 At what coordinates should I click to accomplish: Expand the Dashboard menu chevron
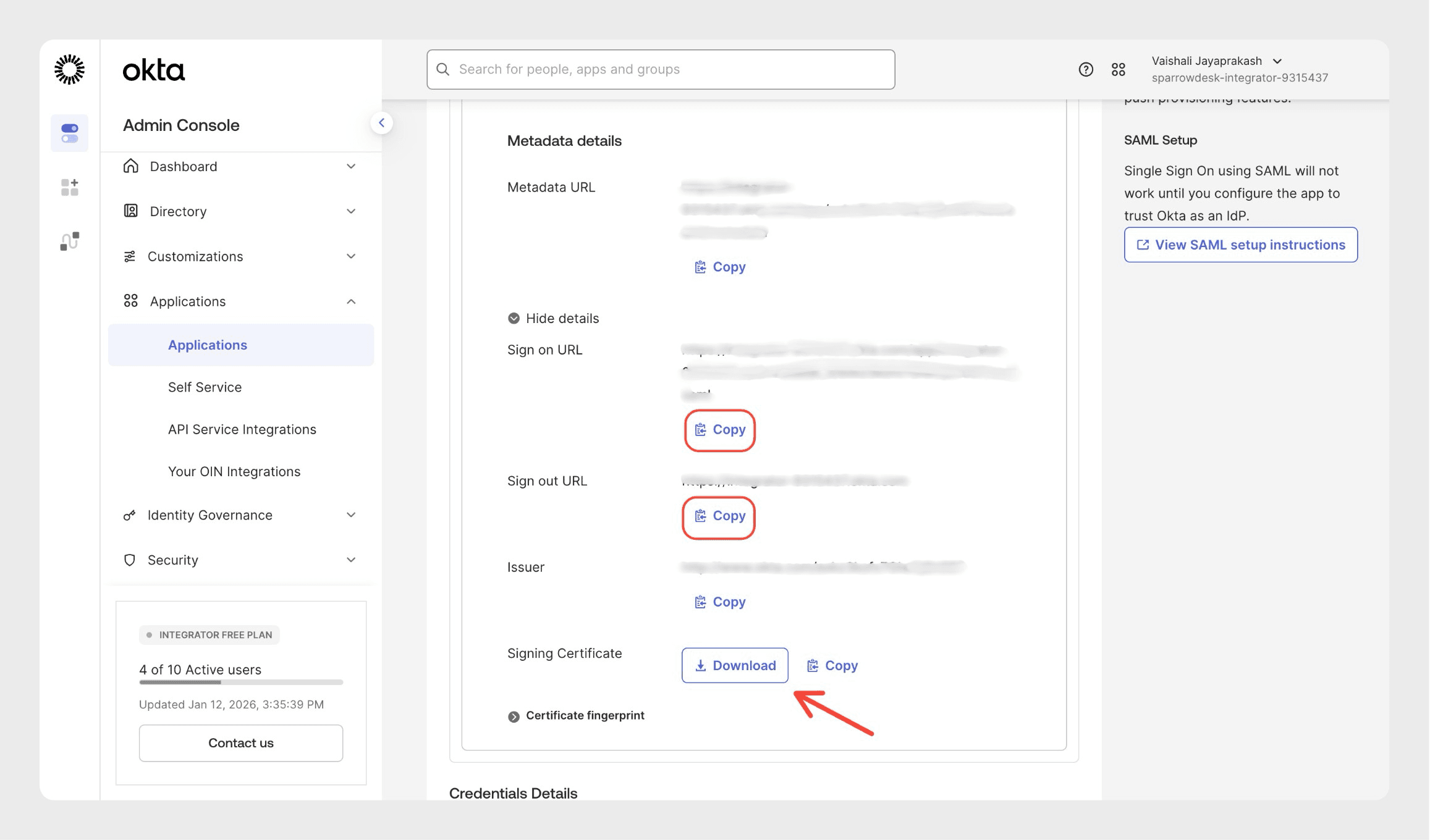tap(351, 166)
